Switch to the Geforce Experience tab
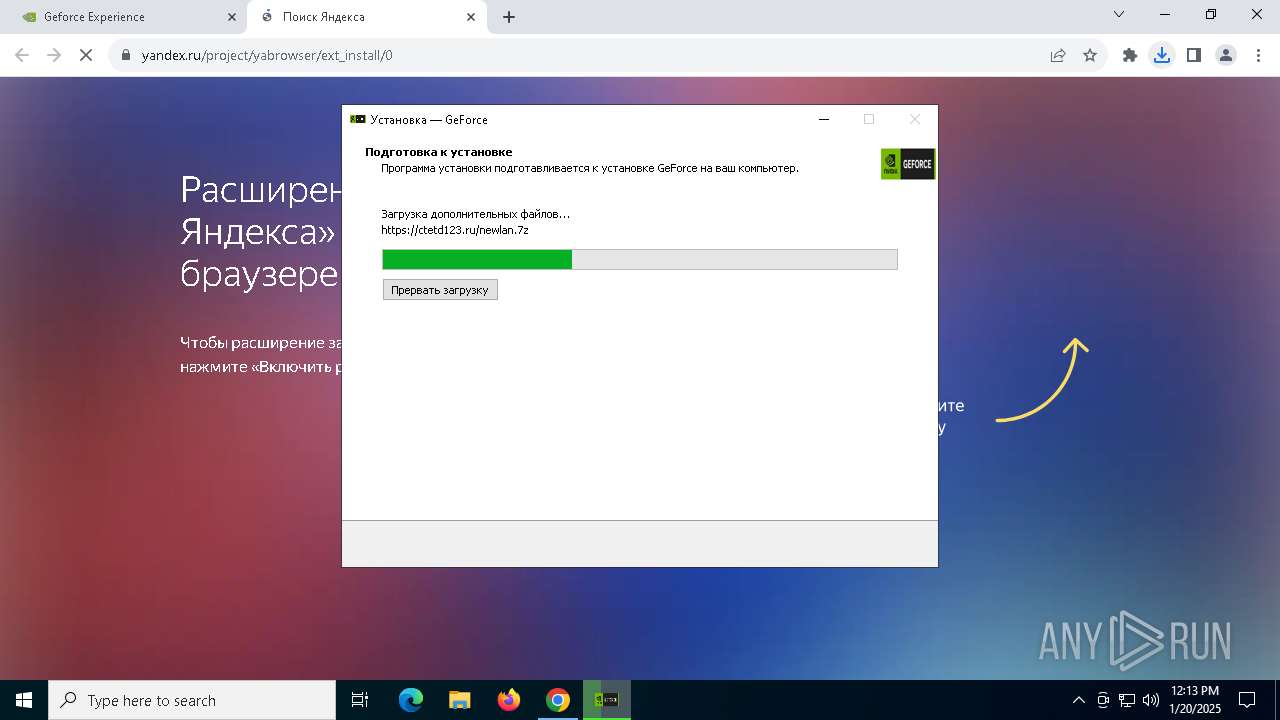Viewport: 1280px width, 720px height. (x=124, y=17)
